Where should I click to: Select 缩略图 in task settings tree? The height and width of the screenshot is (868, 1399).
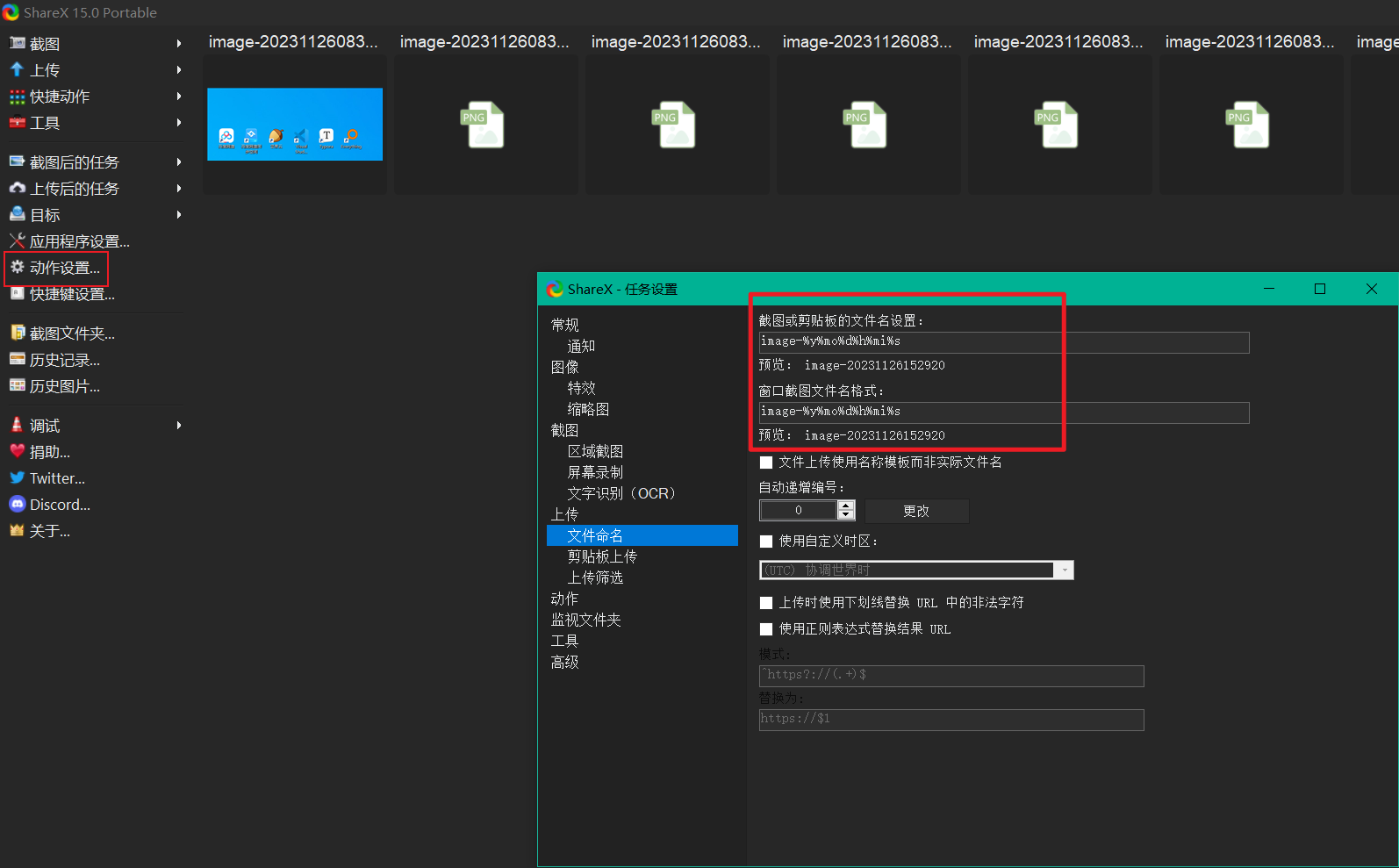click(x=588, y=409)
